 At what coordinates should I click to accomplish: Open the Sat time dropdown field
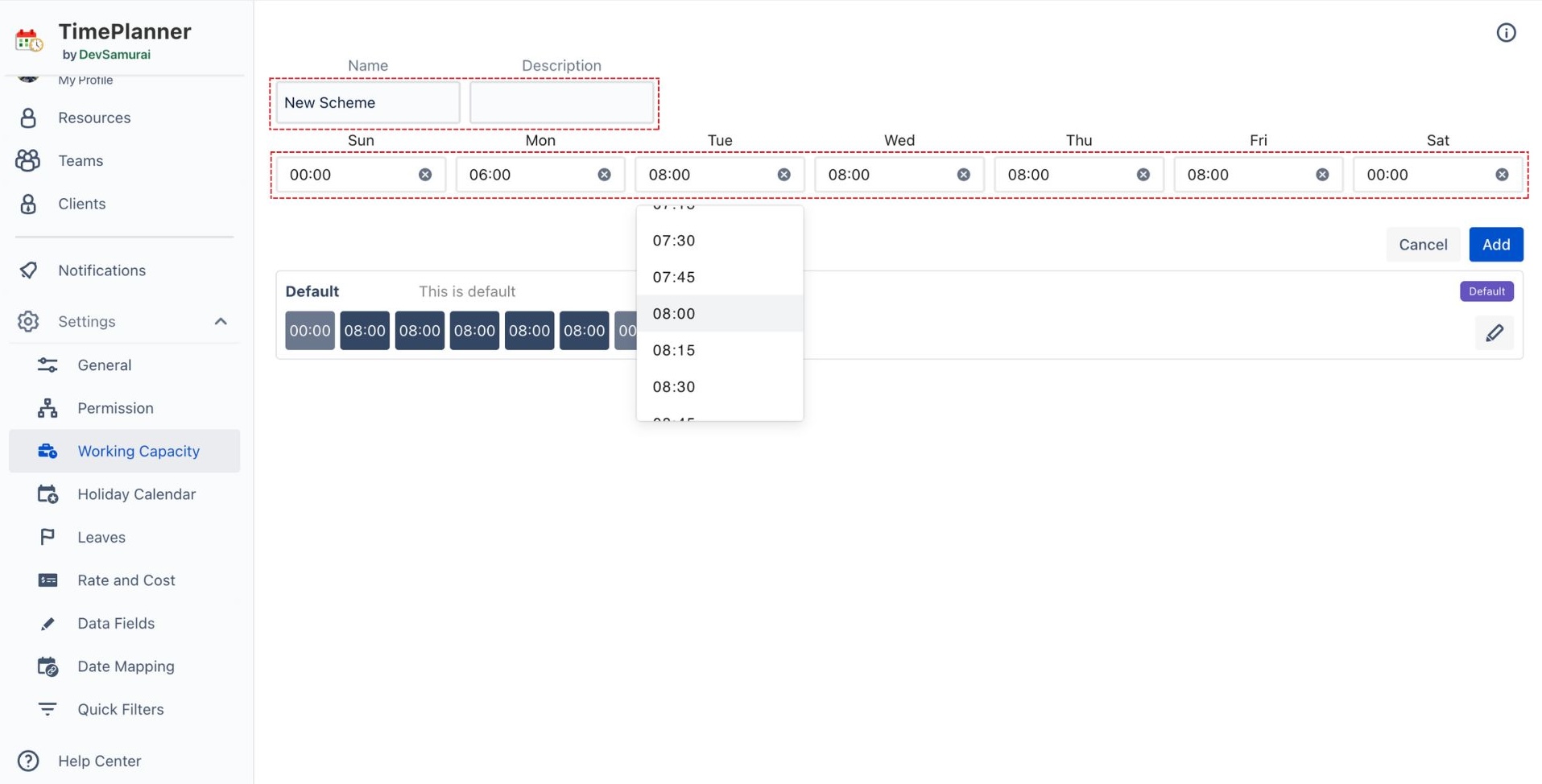pyautogui.click(x=1424, y=175)
